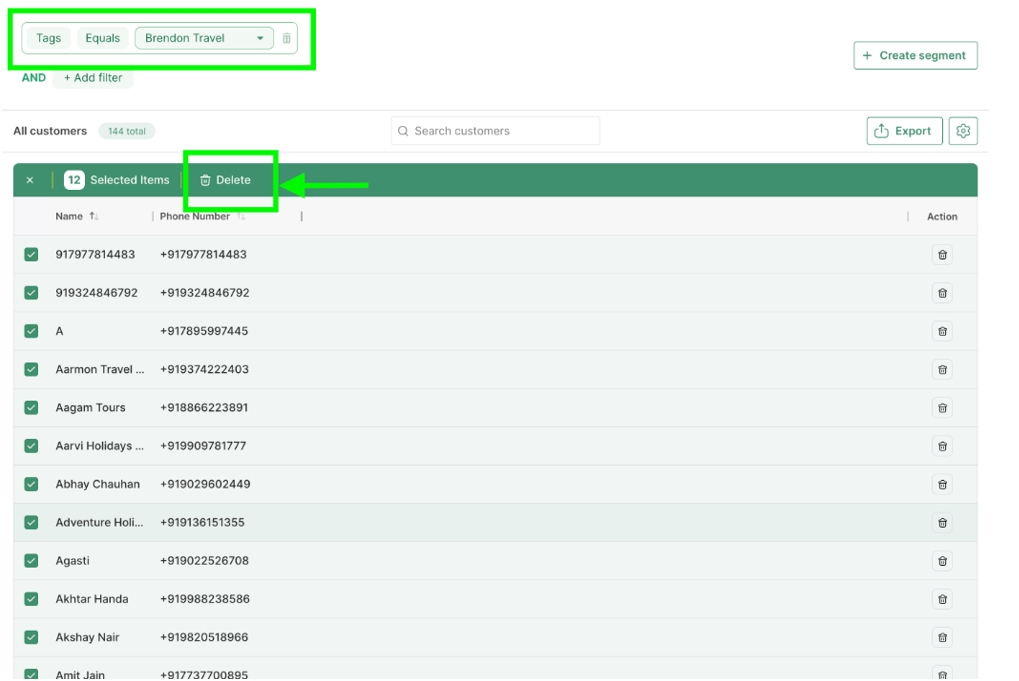Deselect the Adventure Holi... row checkbox
Screen dimensions: 1019x681
click(31, 523)
